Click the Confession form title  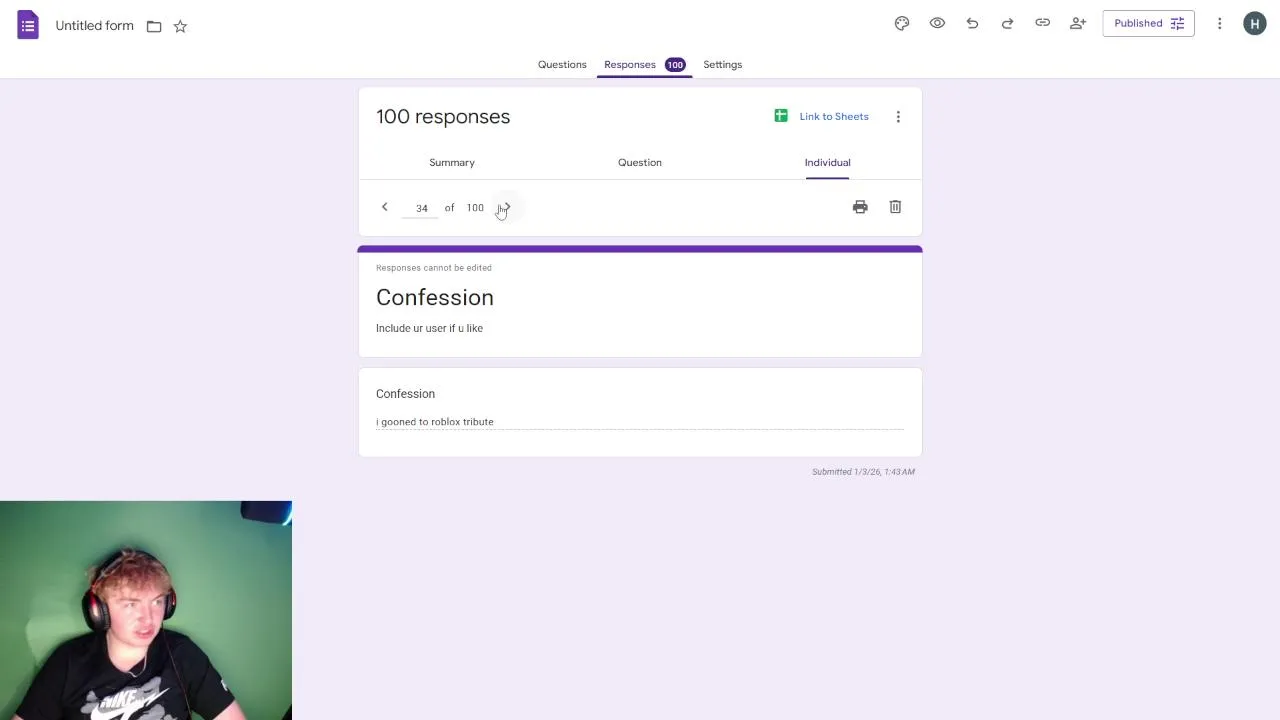tap(435, 297)
